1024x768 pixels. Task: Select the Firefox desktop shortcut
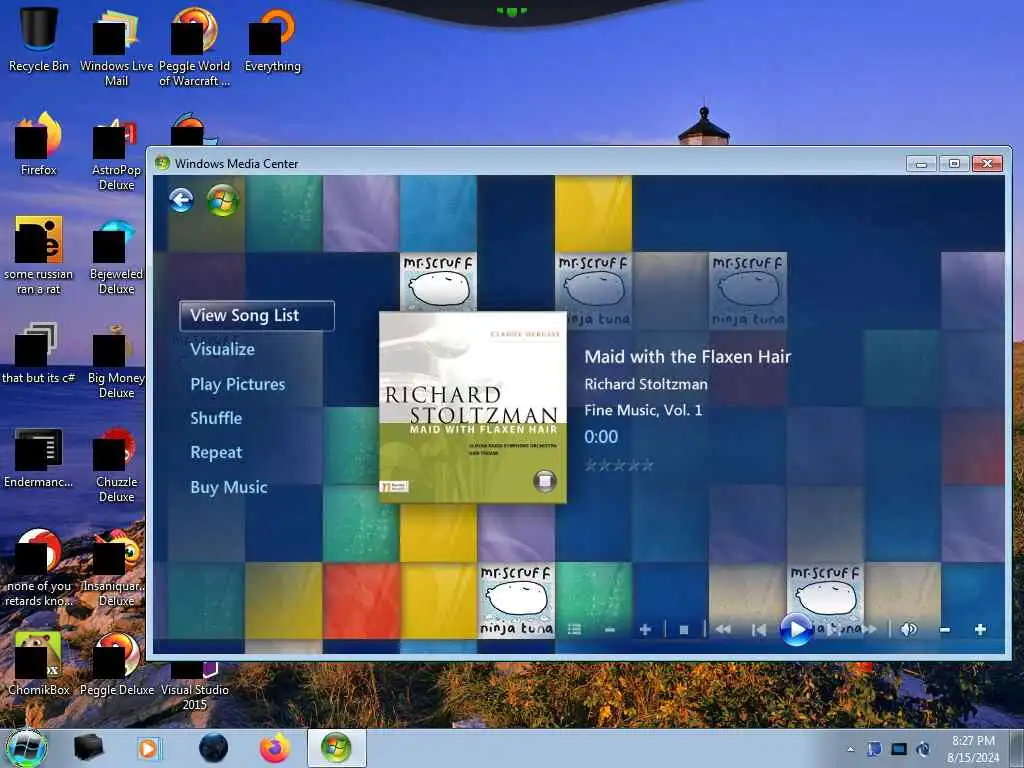tap(39, 144)
